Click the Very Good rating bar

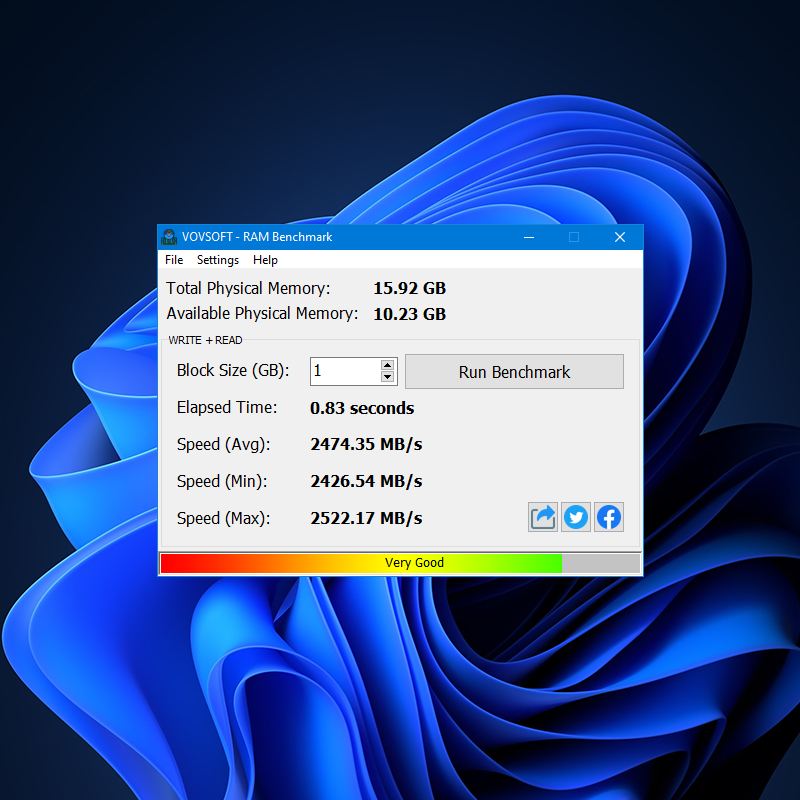pos(414,563)
